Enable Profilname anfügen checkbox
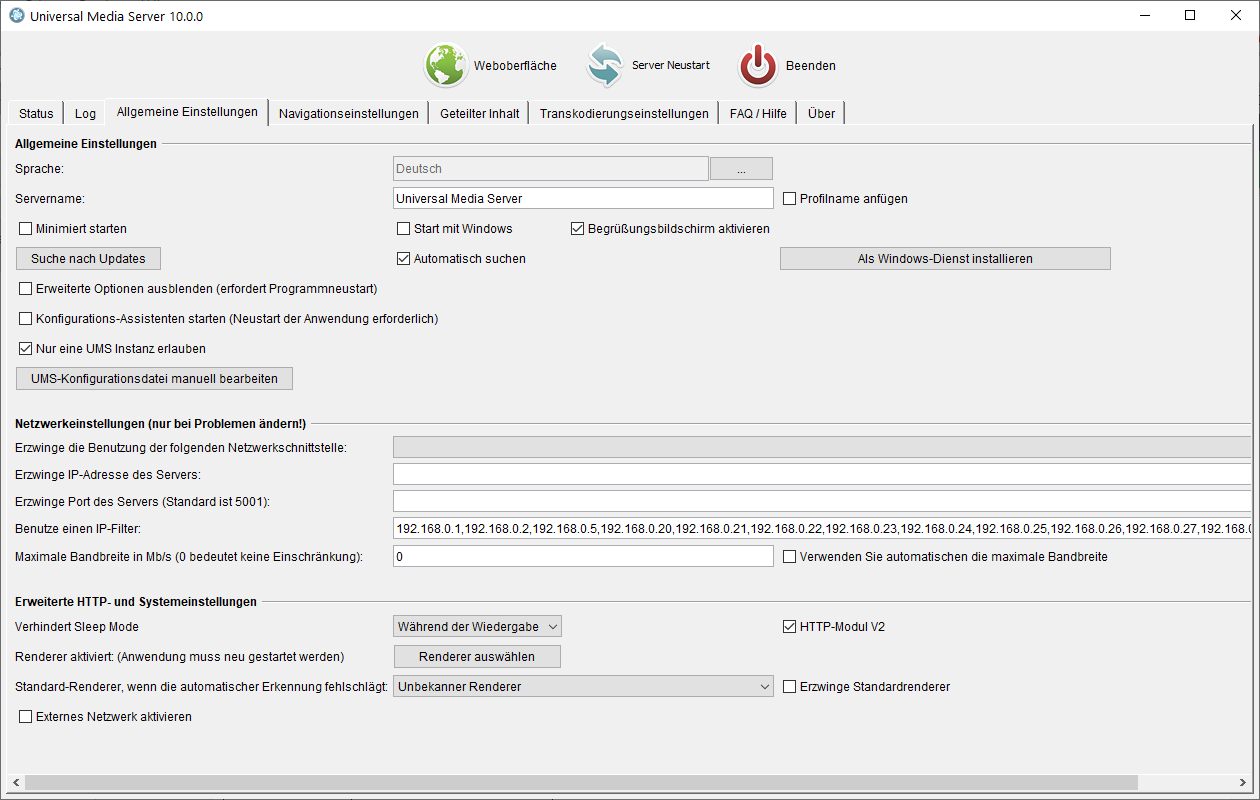 tap(790, 199)
